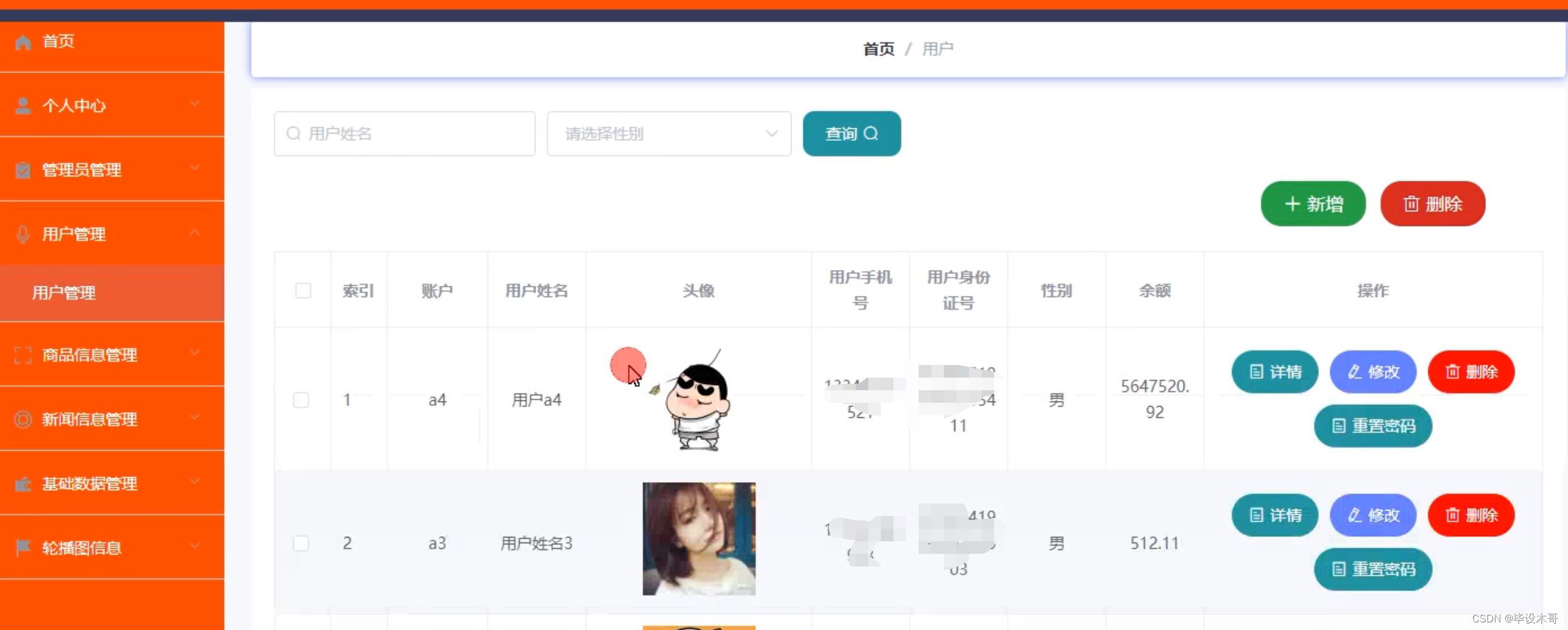Expand 基础数据管理 using its chevron
The width and height of the screenshot is (1568, 630).
pos(195,482)
